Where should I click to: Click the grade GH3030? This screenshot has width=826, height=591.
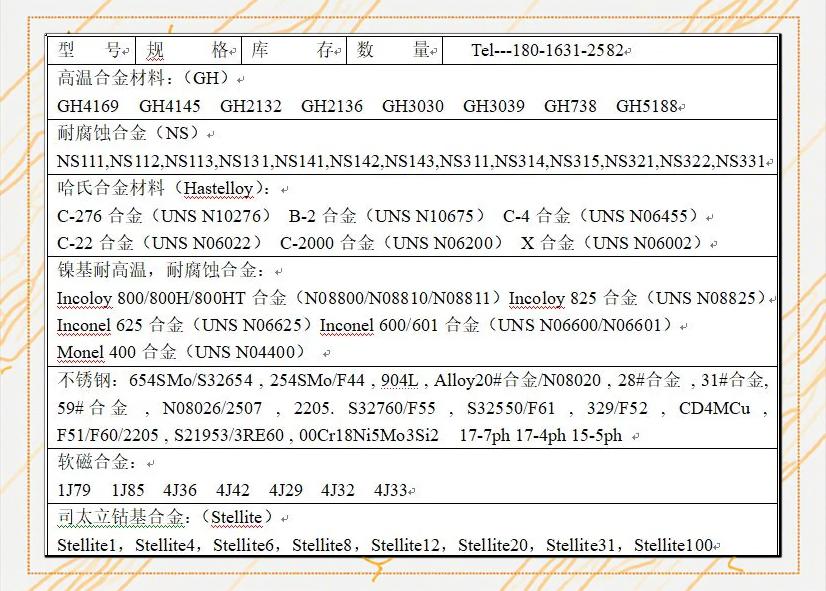pos(413,106)
